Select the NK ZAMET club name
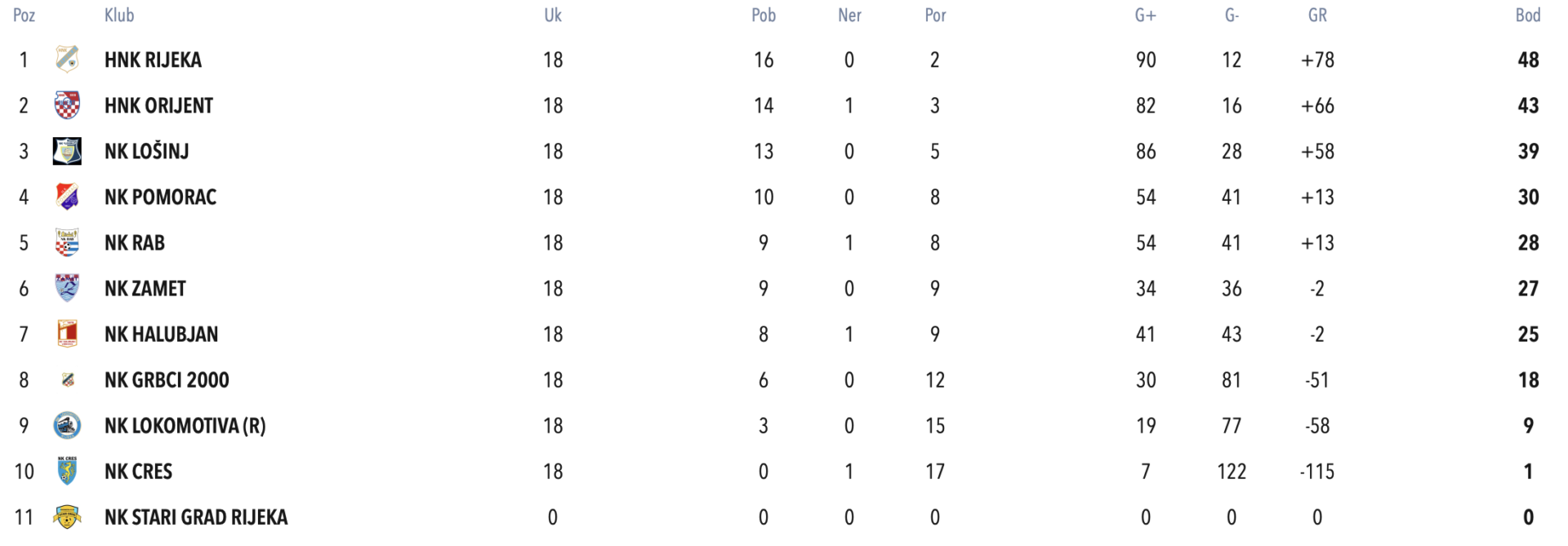Viewport: 1568px width, 546px height. (145, 288)
